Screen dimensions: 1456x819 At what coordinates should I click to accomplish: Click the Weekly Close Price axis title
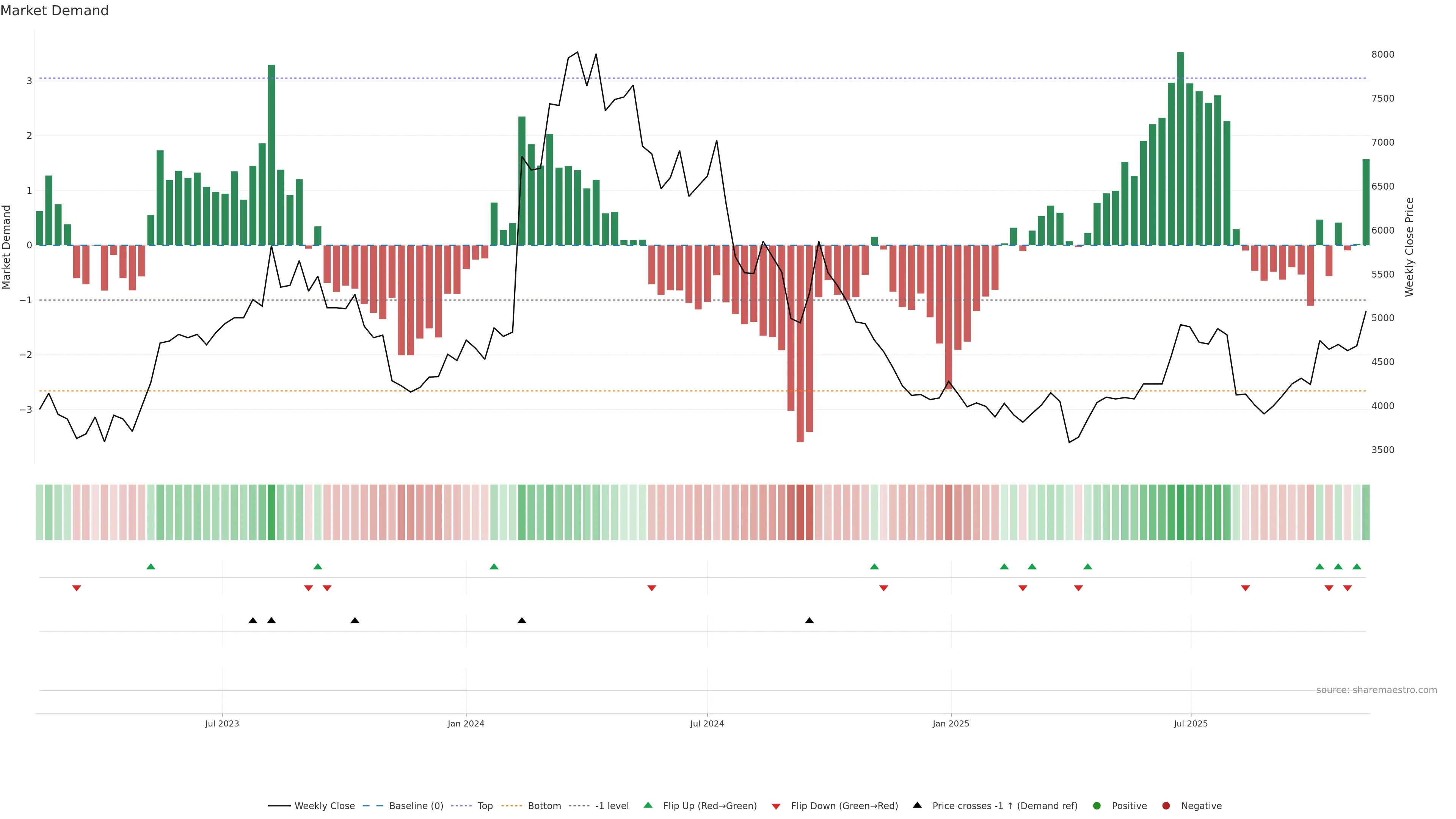click(x=1409, y=247)
